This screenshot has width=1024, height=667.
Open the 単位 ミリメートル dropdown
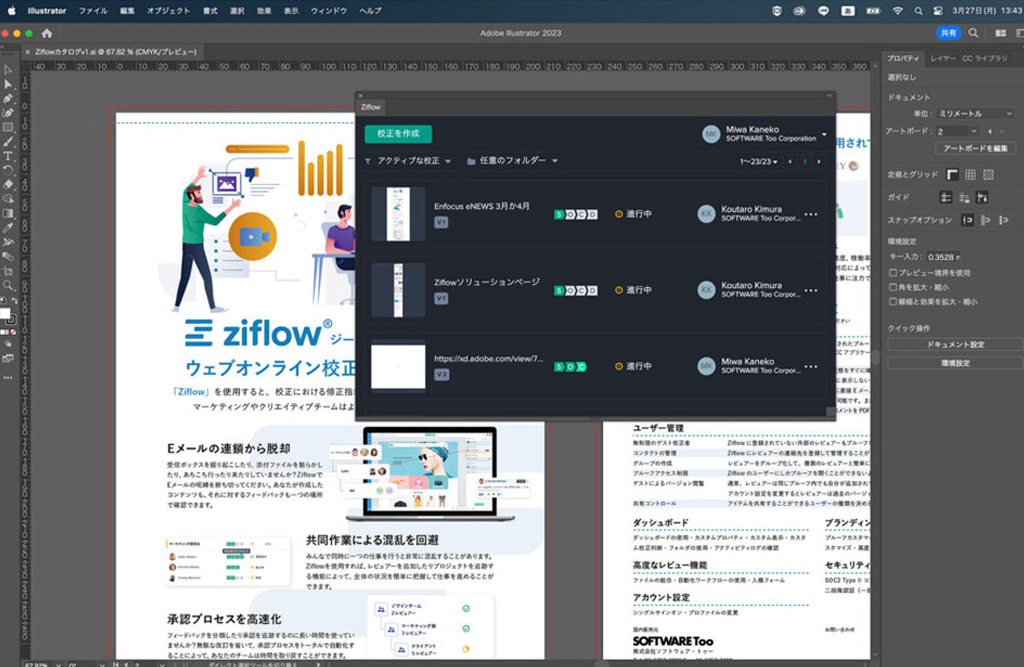[975, 114]
